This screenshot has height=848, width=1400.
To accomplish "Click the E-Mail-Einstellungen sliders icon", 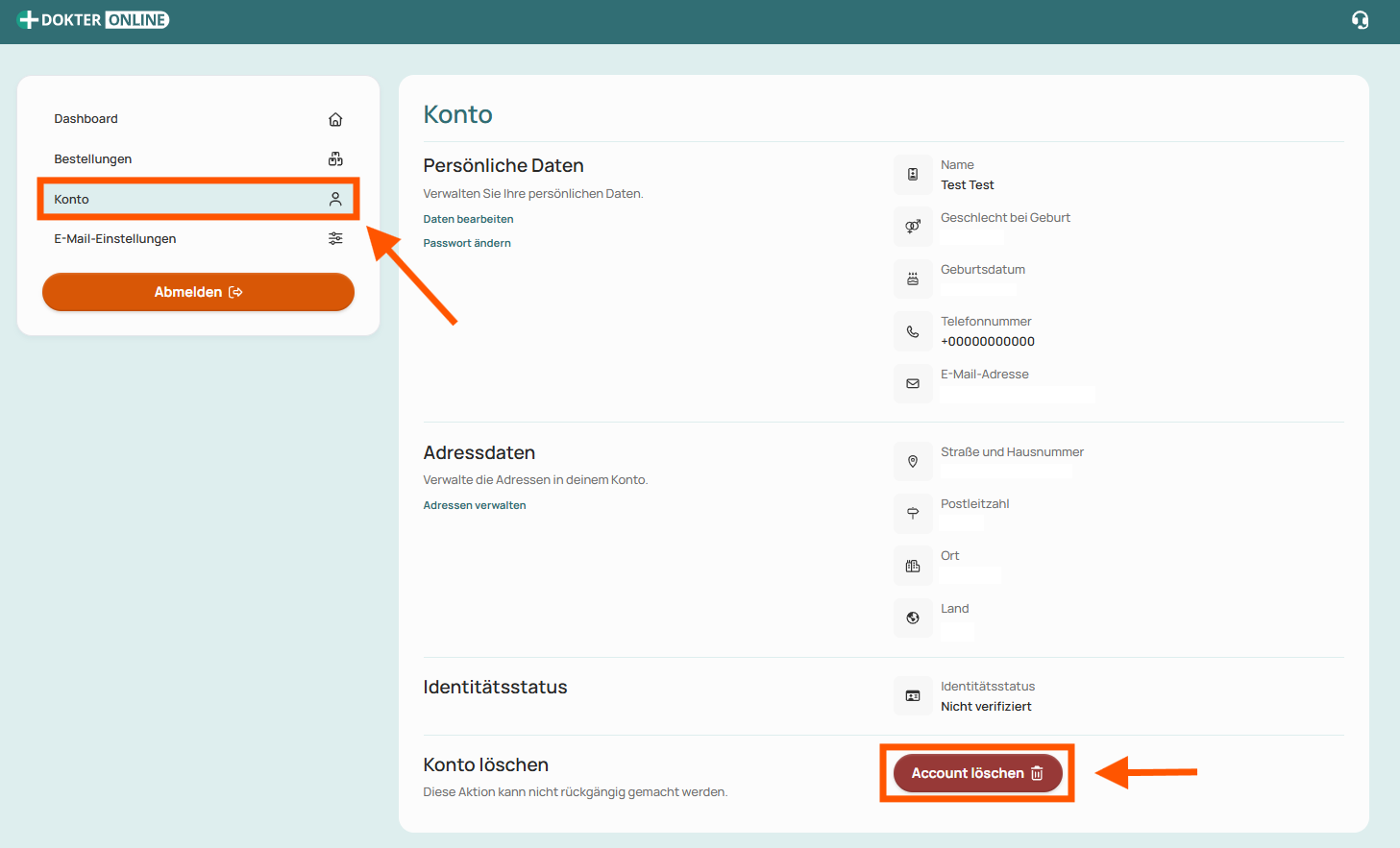I will pyautogui.click(x=335, y=238).
